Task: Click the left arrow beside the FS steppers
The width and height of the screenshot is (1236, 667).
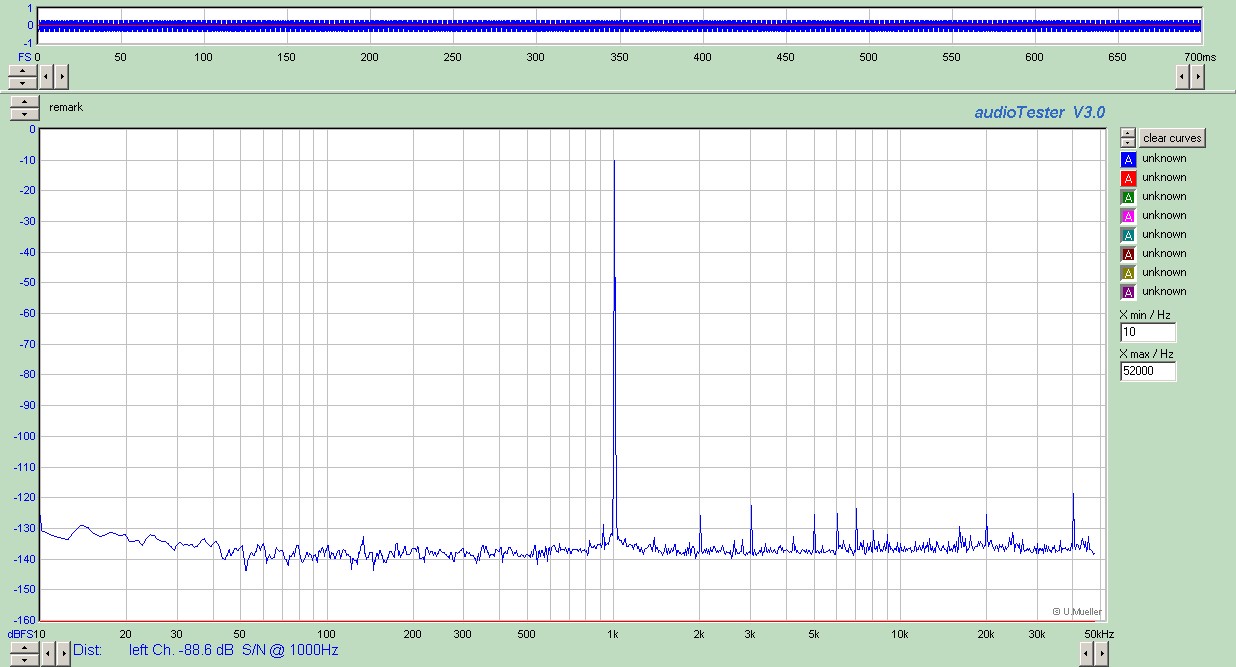Action: coord(46,76)
